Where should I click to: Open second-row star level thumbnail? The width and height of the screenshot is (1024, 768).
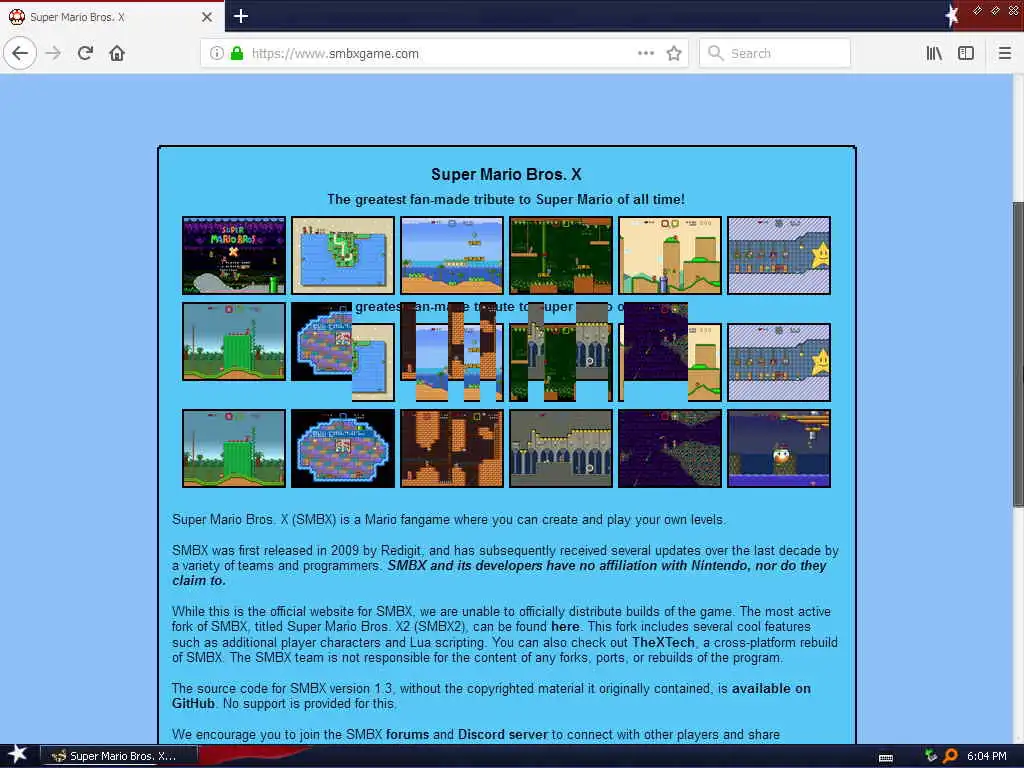779,362
